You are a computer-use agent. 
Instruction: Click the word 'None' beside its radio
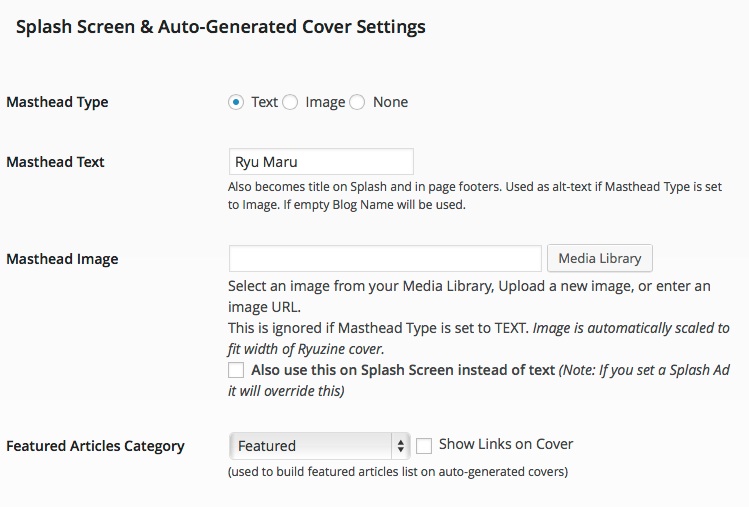point(390,102)
